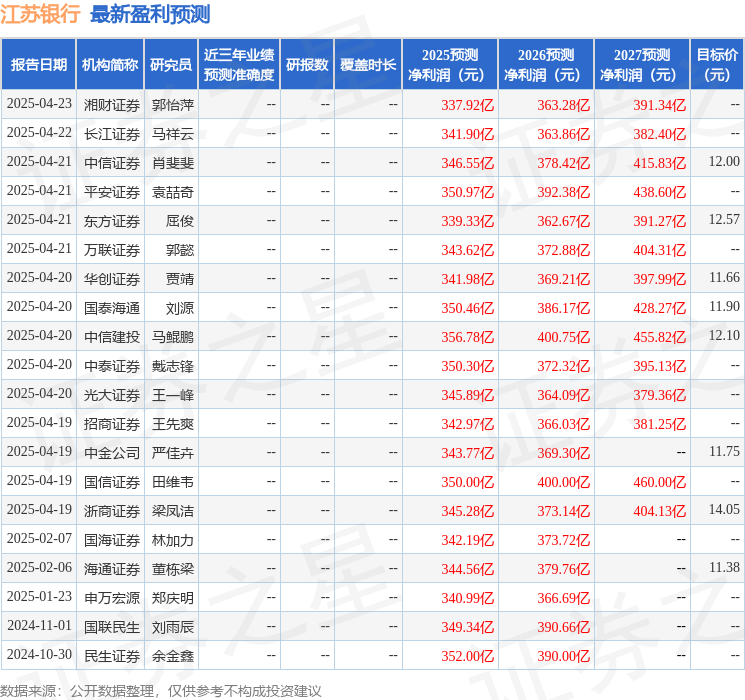The width and height of the screenshot is (745, 700).
Task: Click the 2026预测净利润 column header
Action: tap(546, 65)
